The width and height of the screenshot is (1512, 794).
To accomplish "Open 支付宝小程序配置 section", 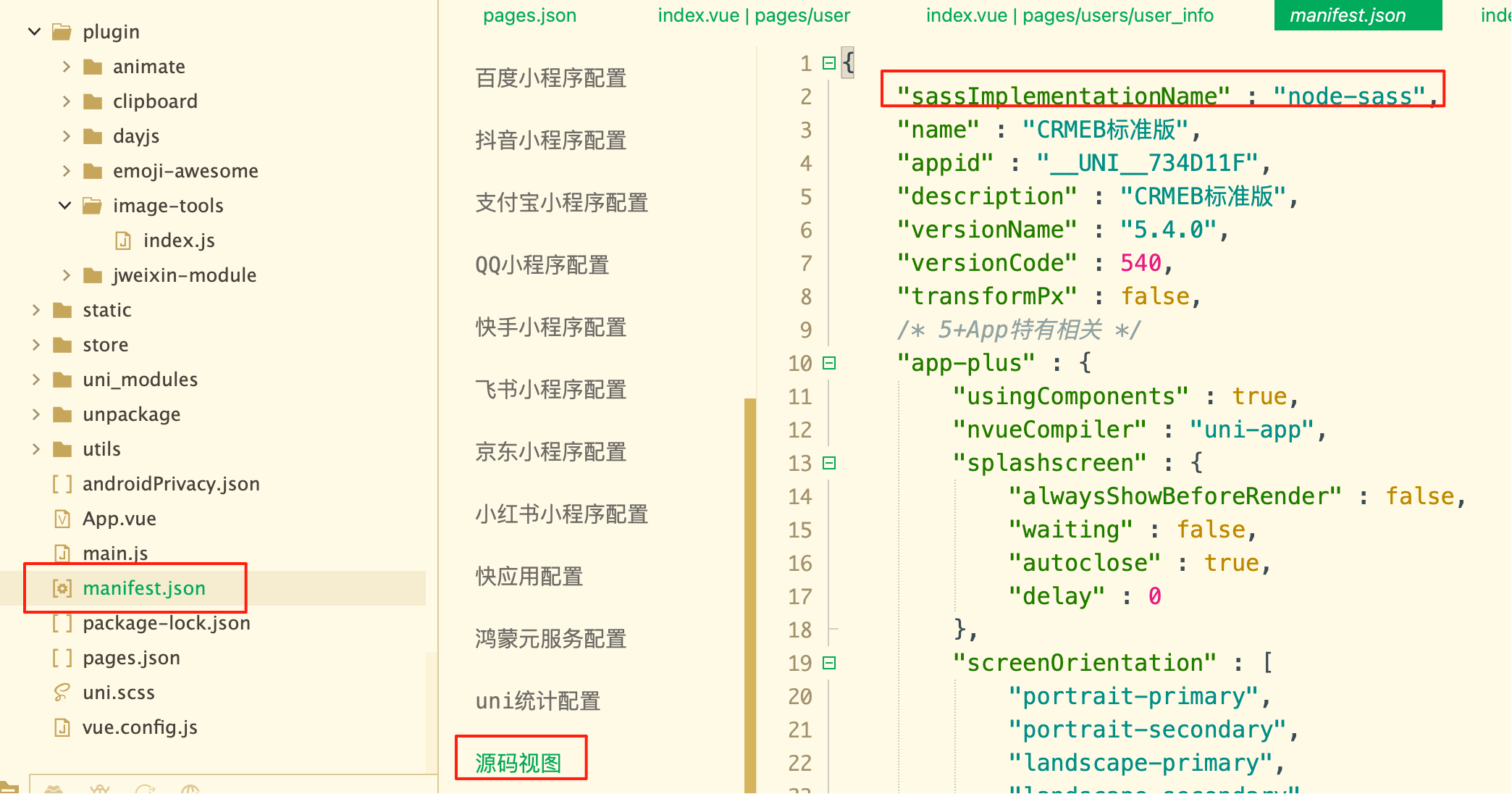I will [x=562, y=203].
